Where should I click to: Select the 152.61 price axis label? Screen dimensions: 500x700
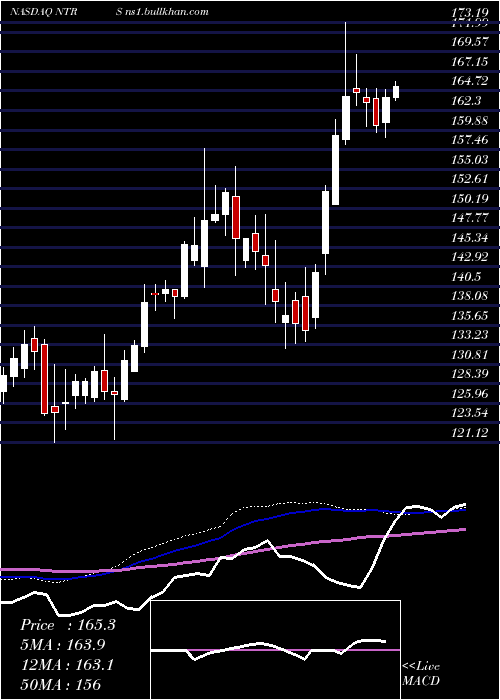pos(471,179)
